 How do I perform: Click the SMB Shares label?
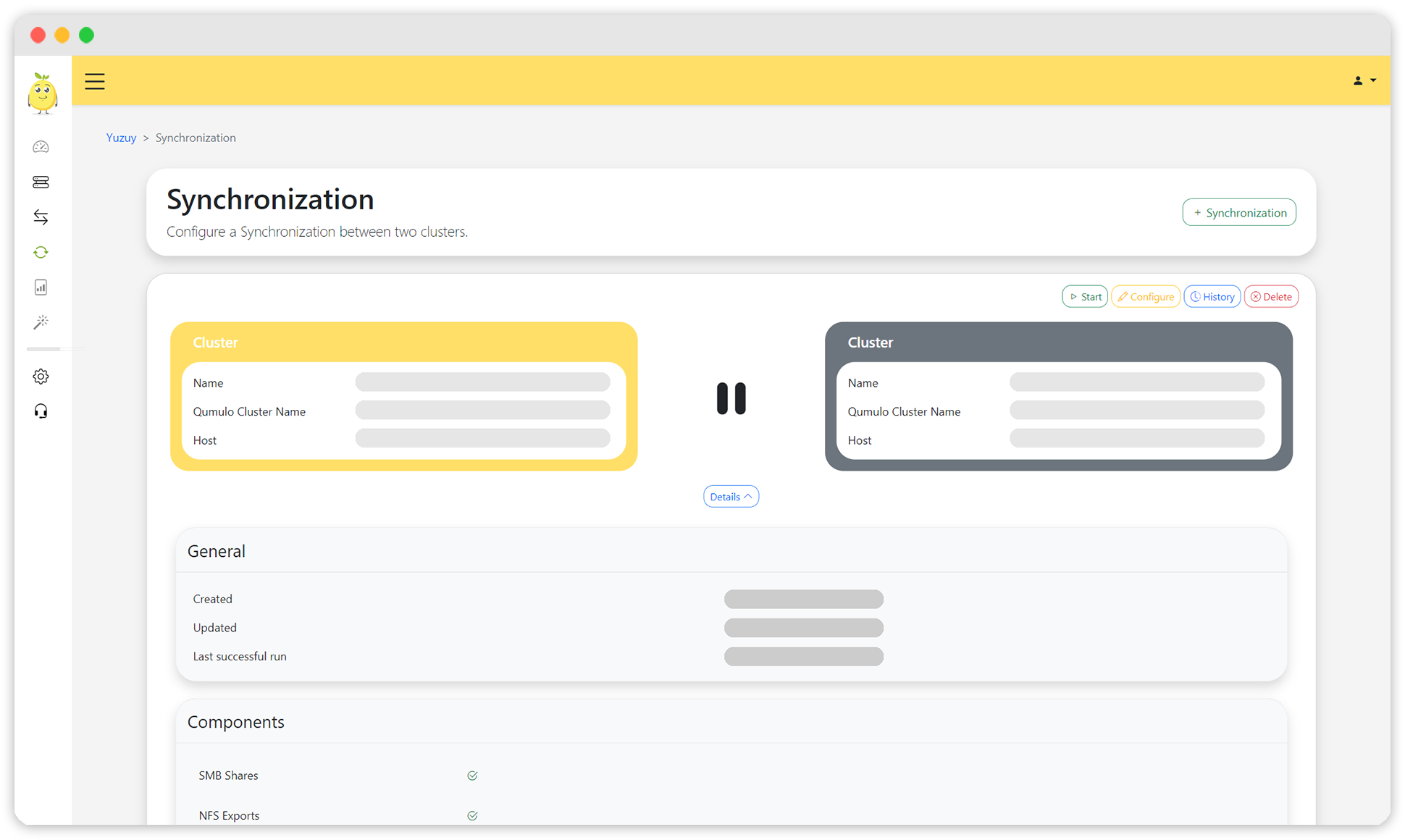pos(228,776)
